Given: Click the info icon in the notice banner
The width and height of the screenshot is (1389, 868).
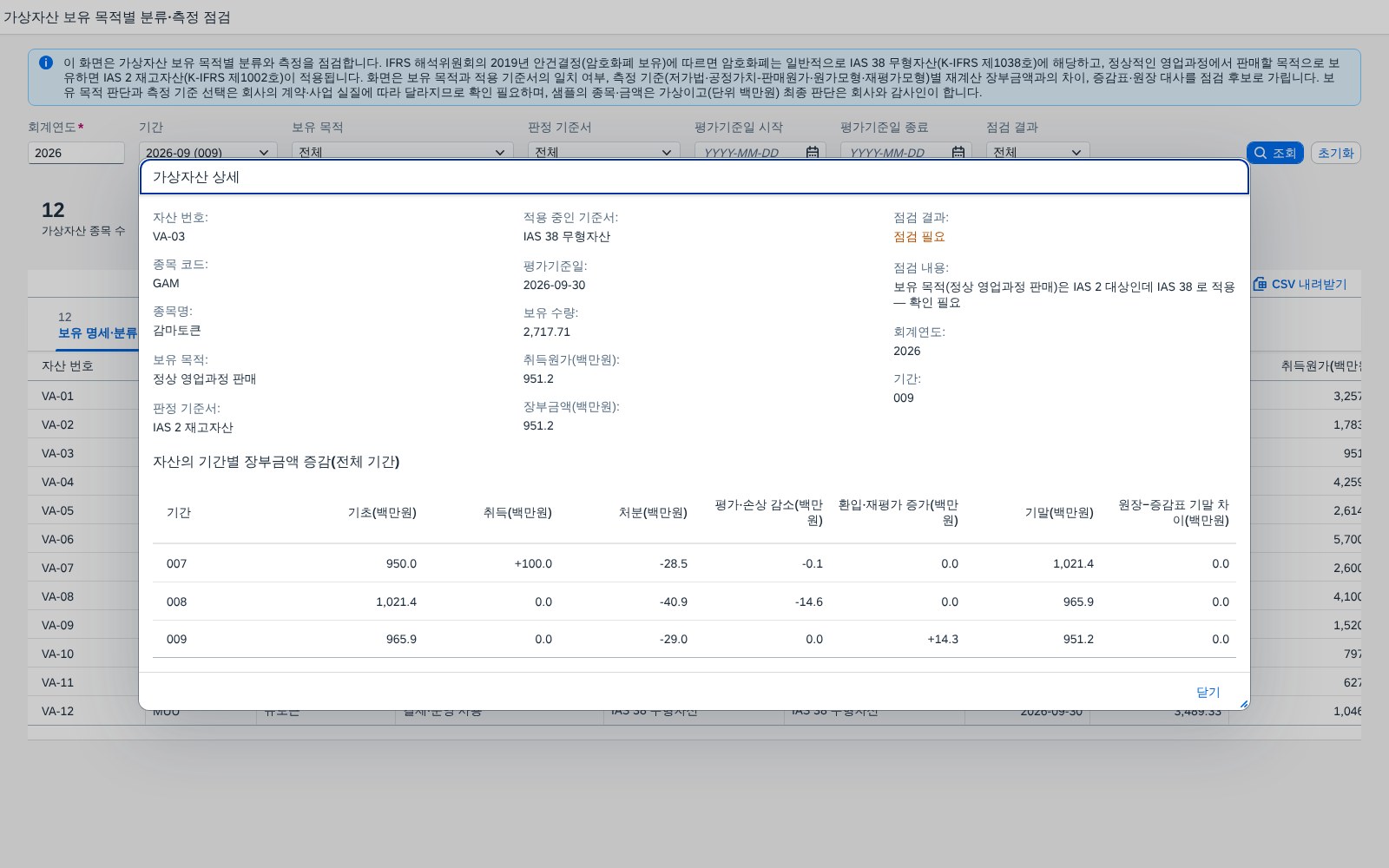Looking at the screenshot, I should pyautogui.click(x=46, y=62).
